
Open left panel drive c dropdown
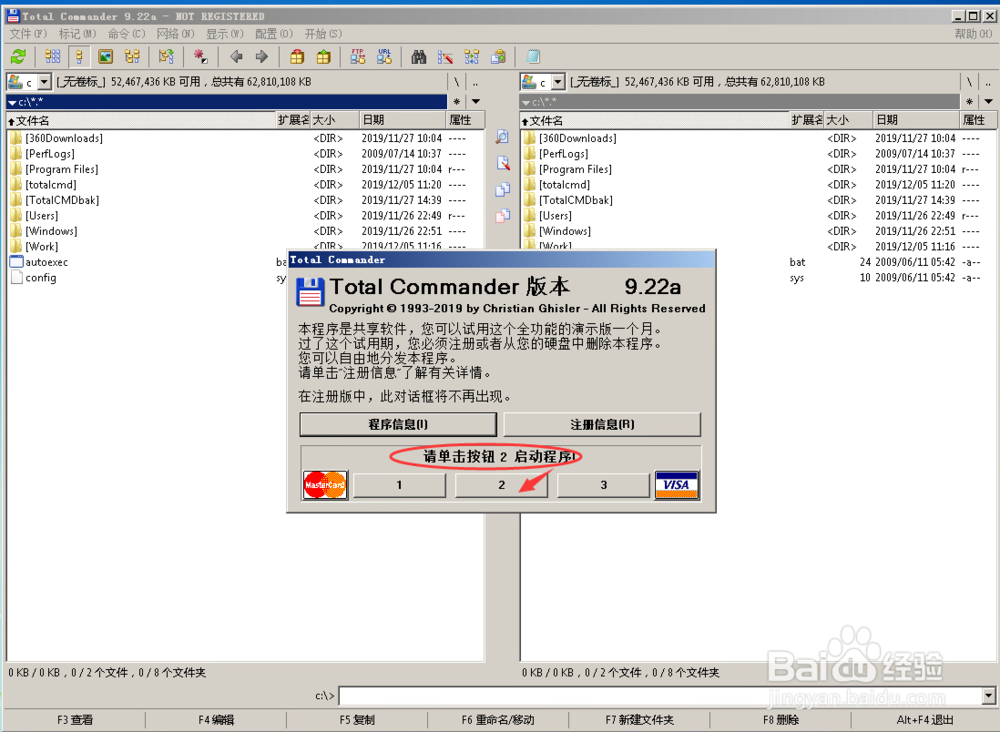click(x=45, y=82)
